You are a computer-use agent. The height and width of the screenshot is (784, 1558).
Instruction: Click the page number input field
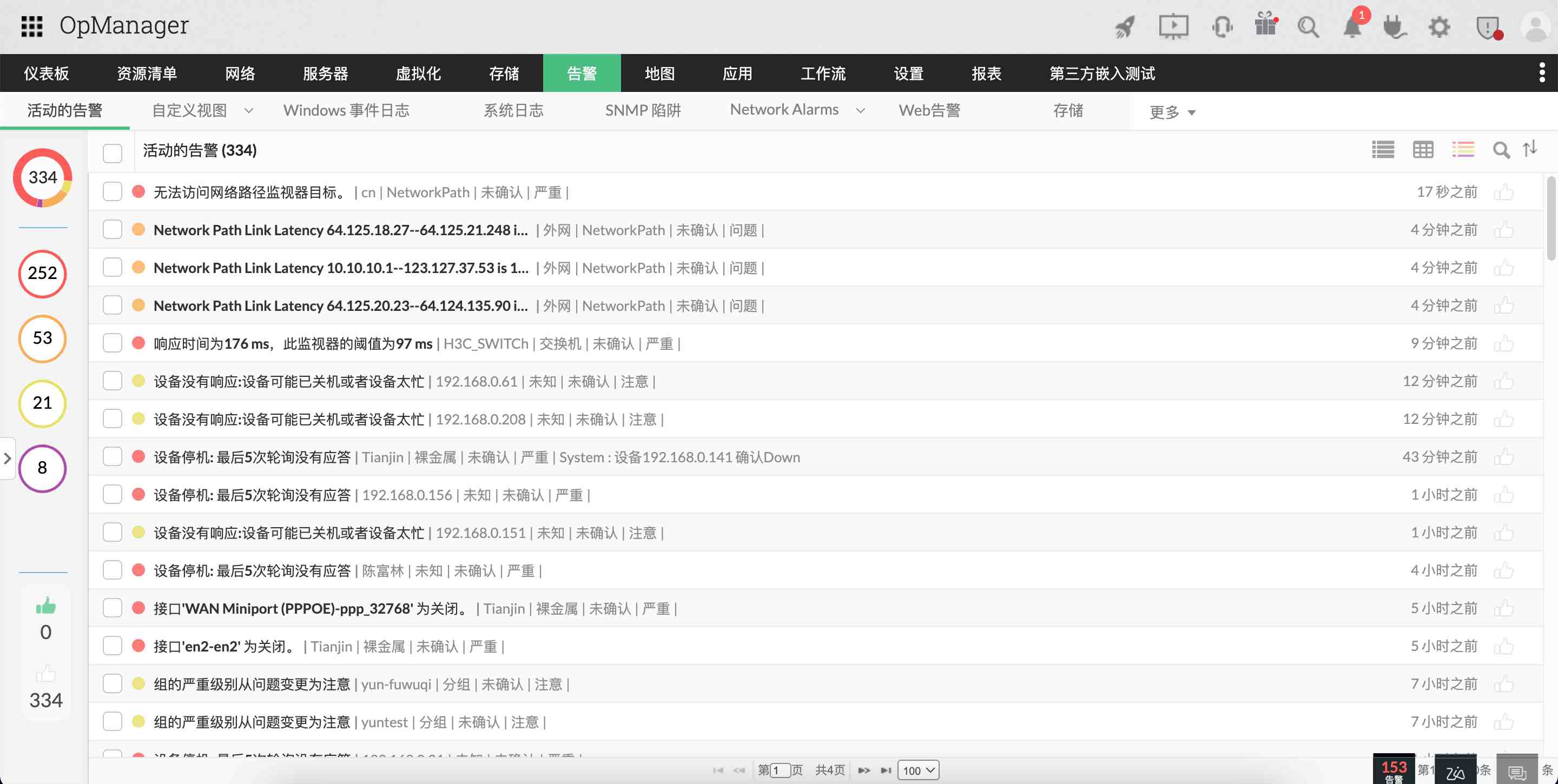click(780, 770)
